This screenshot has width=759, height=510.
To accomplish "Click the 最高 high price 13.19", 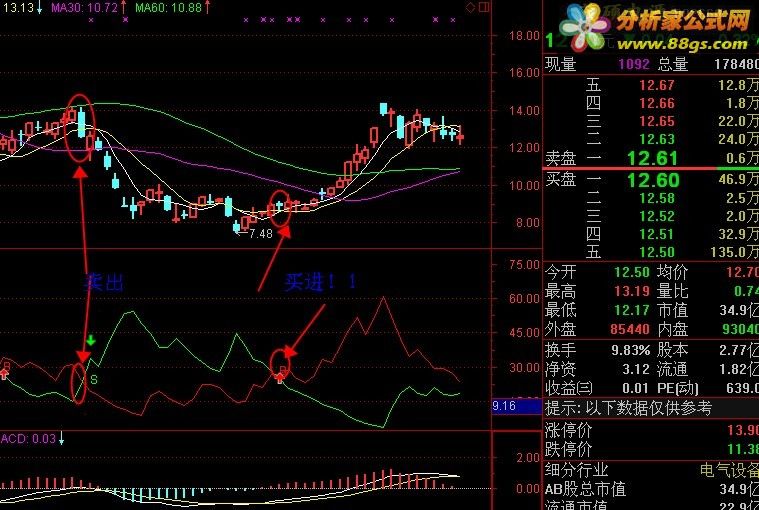I will point(632,291).
